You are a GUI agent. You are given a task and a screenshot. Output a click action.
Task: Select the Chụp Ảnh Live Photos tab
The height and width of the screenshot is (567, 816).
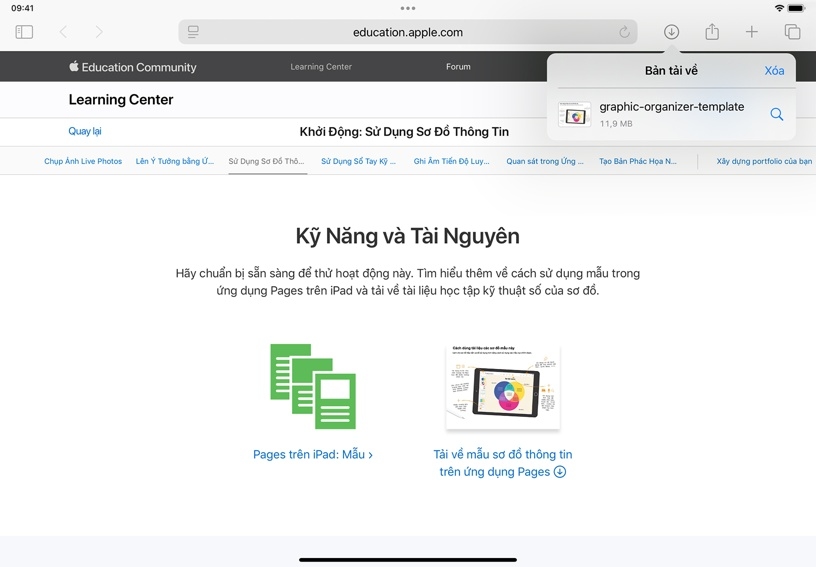click(83, 161)
